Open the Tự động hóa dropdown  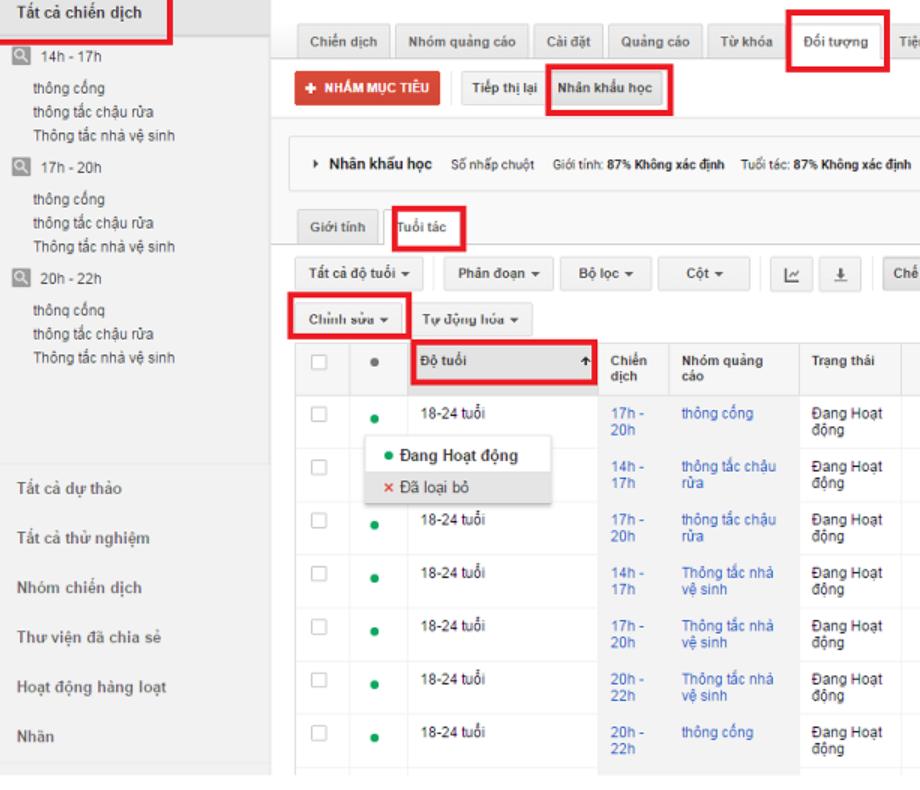click(x=470, y=319)
